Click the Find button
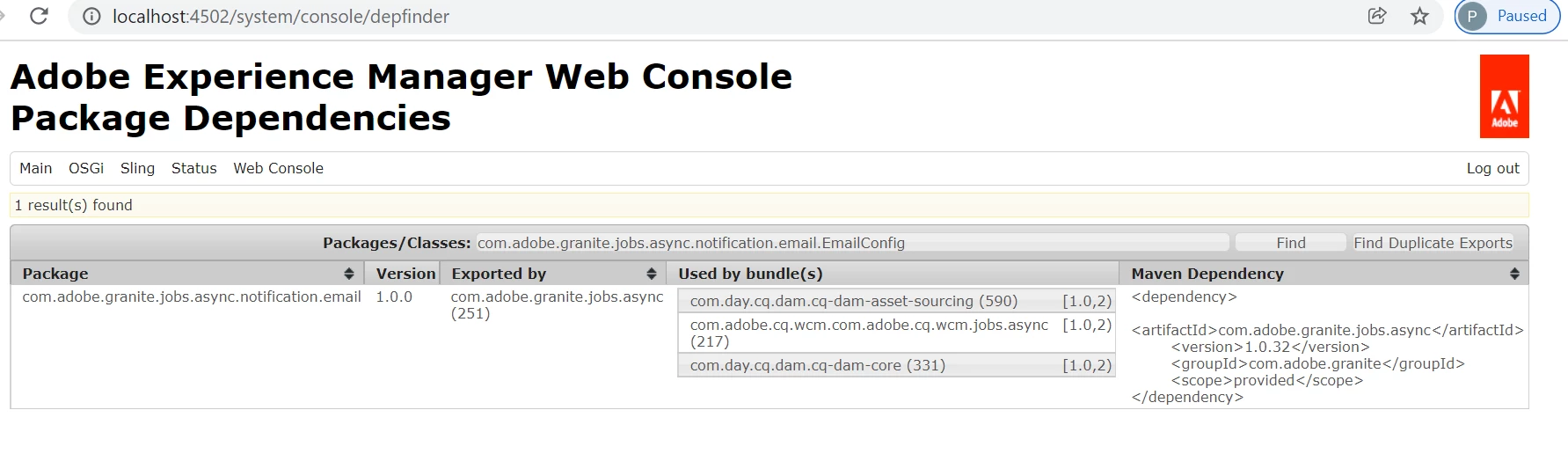Screen dimensions: 1568x454 [1290, 243]
